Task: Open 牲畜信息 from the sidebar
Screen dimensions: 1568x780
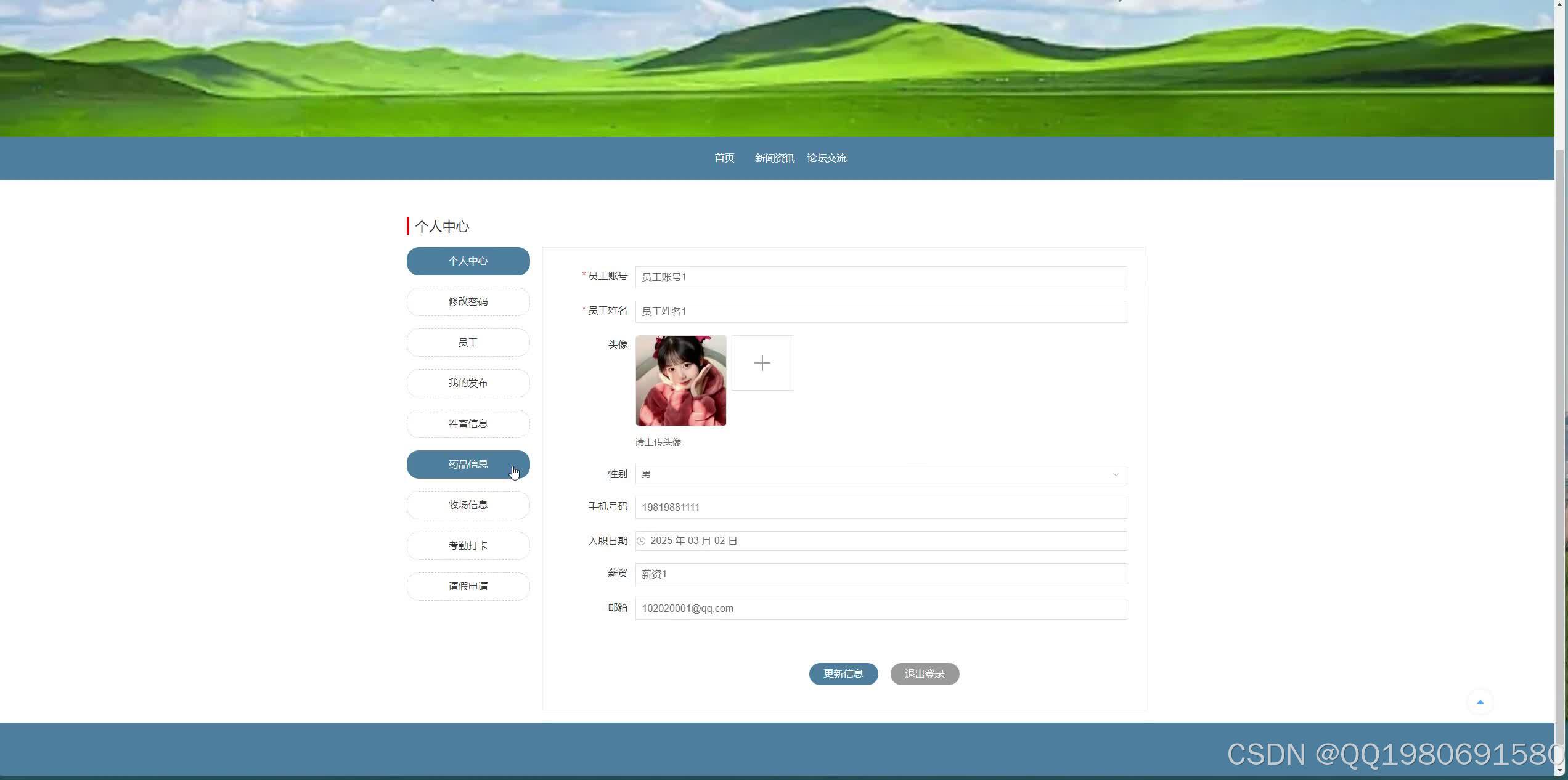Action: click(x=468, y=424)
